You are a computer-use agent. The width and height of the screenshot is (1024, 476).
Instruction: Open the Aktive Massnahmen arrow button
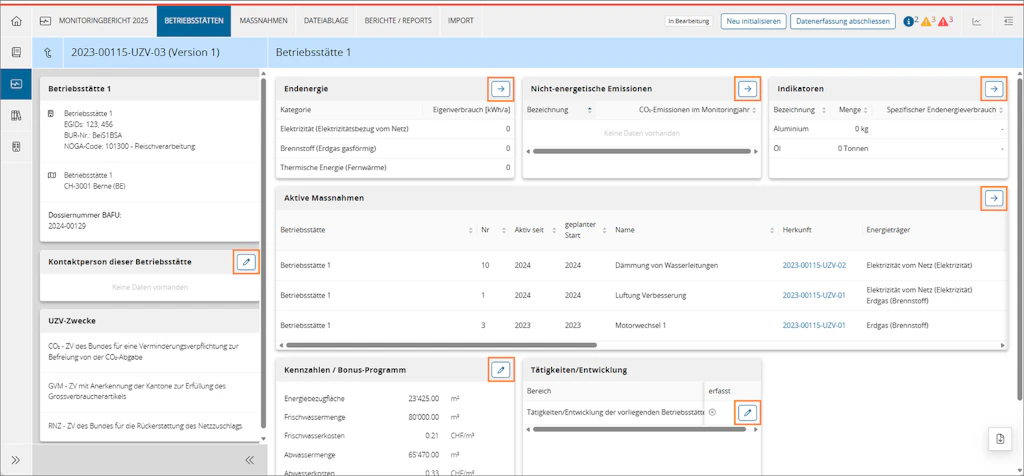pos(994,198)
